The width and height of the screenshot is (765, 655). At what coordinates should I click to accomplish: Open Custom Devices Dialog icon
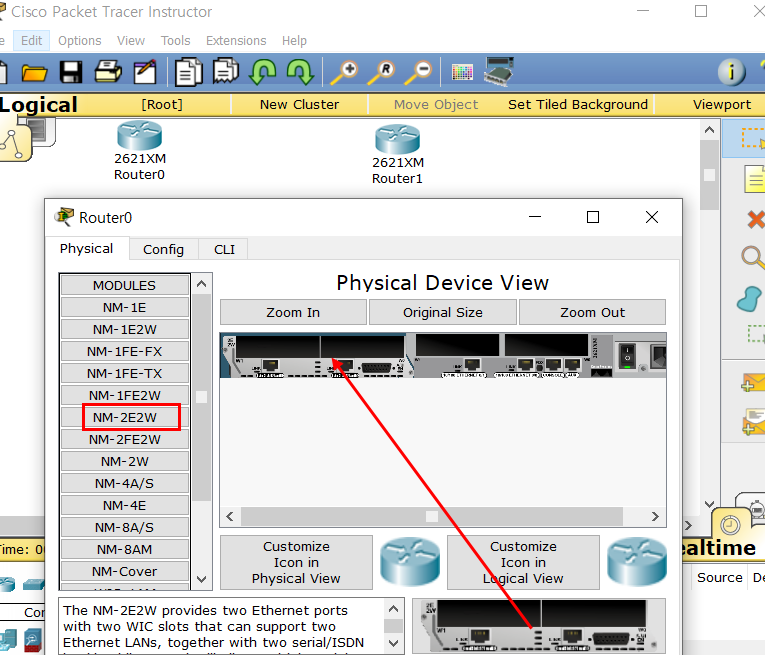[499, 71]
